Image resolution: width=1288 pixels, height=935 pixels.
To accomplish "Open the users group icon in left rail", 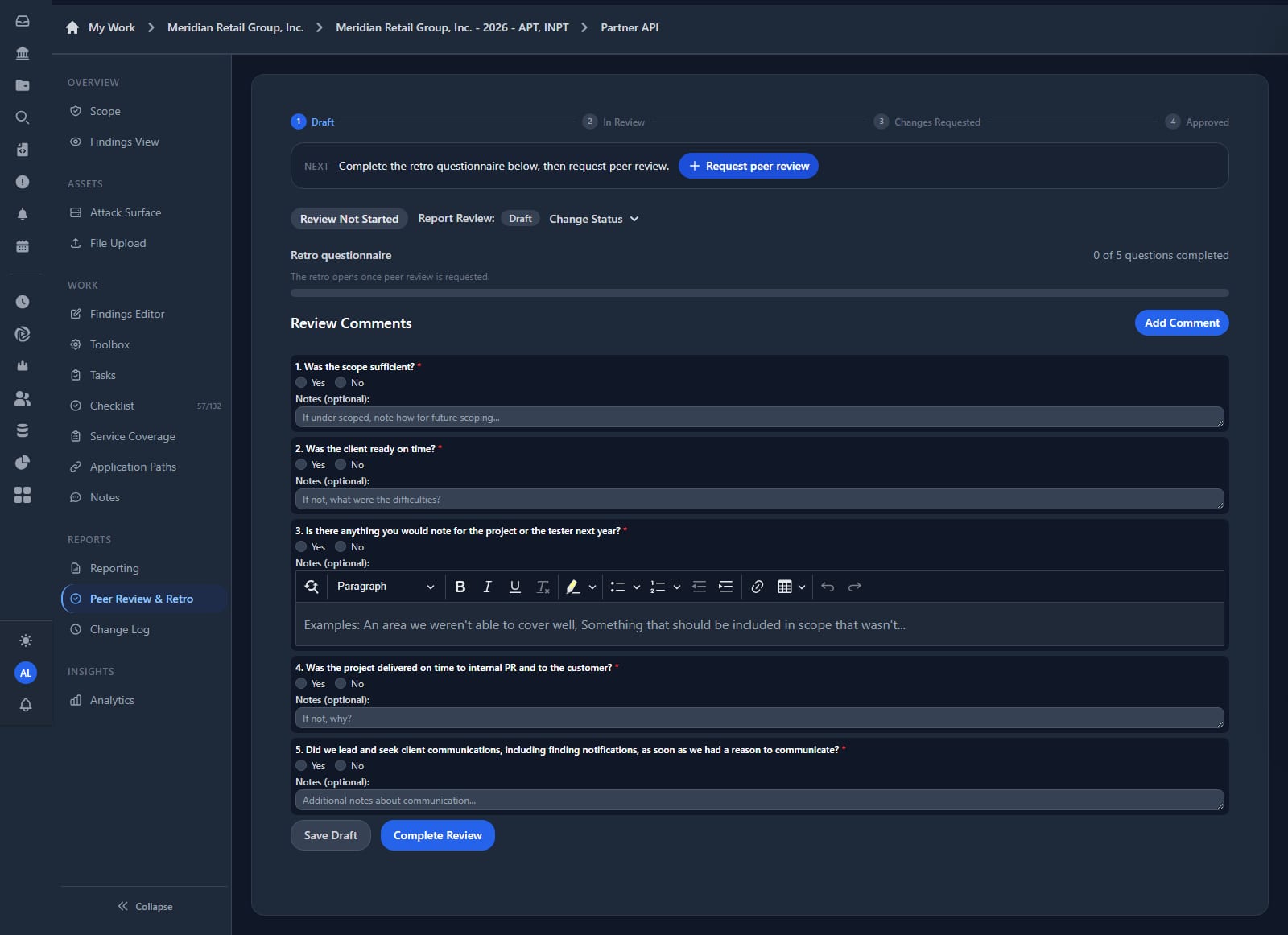I will tap(23, 398).
